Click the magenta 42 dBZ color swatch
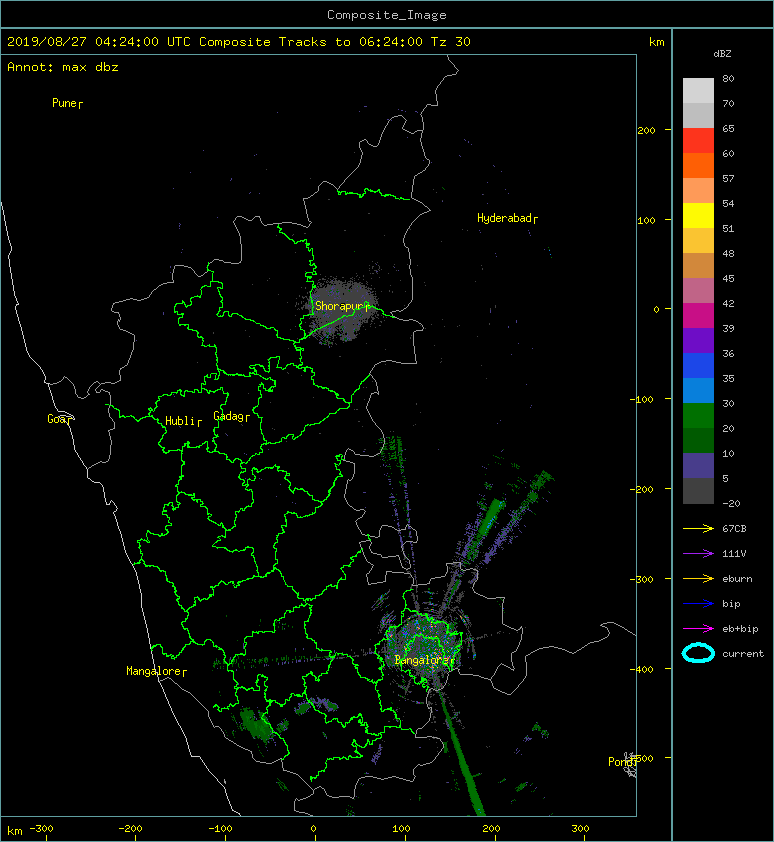Image resolution: width=774 pixels, height=842 pixels. tap(698, 316)
